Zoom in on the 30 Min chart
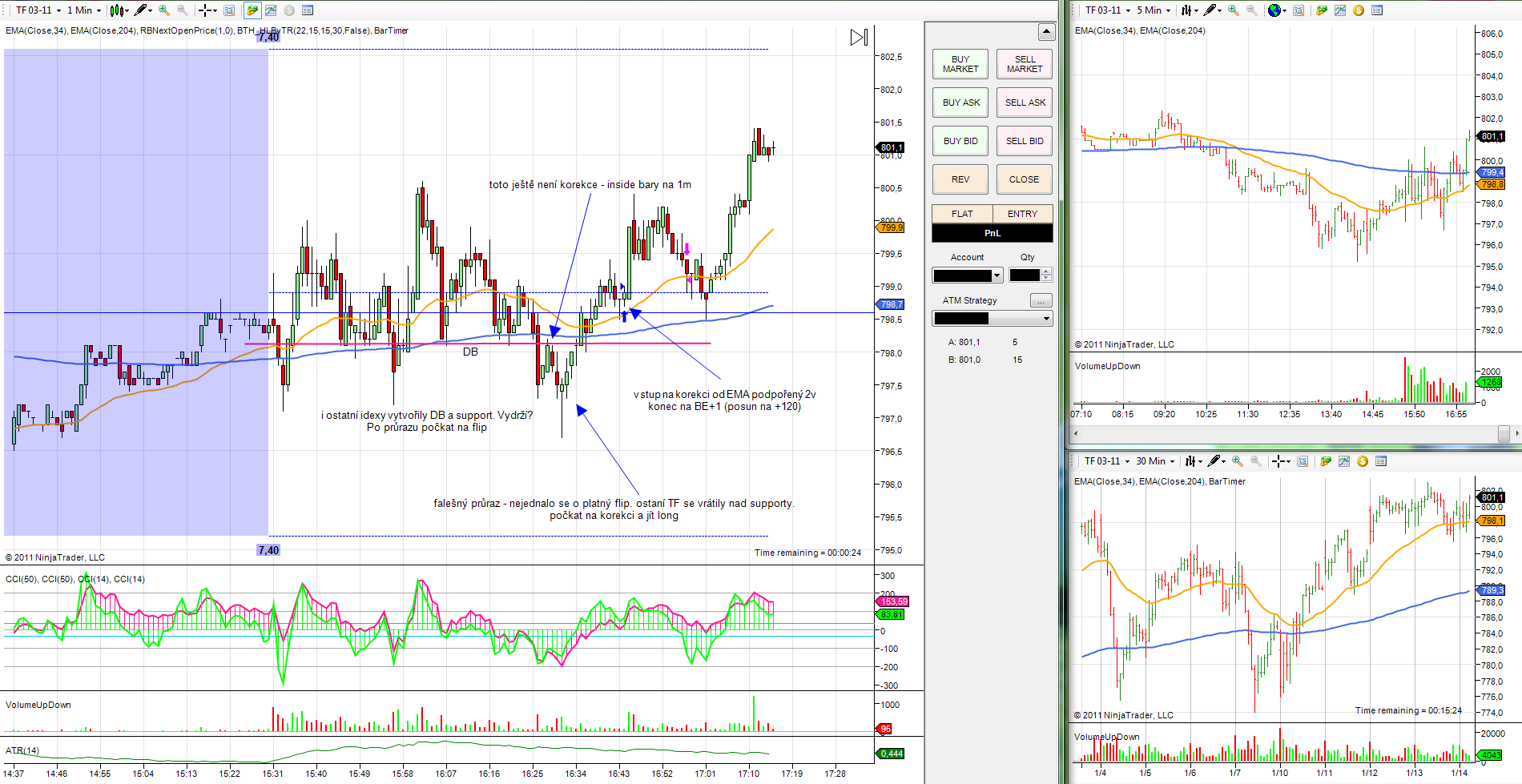 tap(1238, 461)
